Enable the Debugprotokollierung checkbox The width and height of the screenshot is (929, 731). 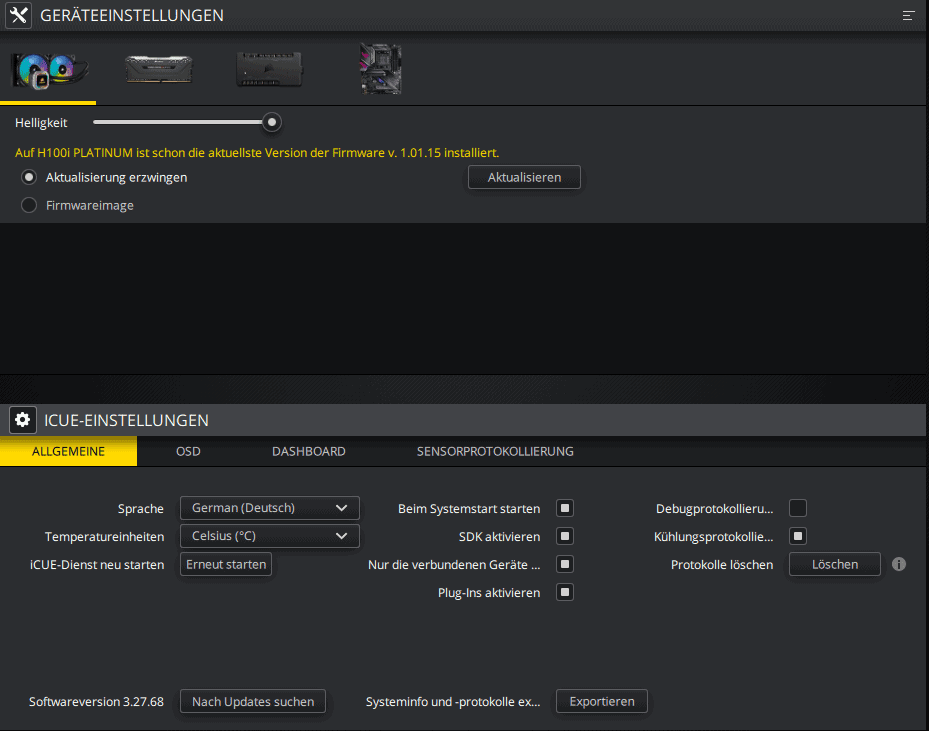pos(798,508)
